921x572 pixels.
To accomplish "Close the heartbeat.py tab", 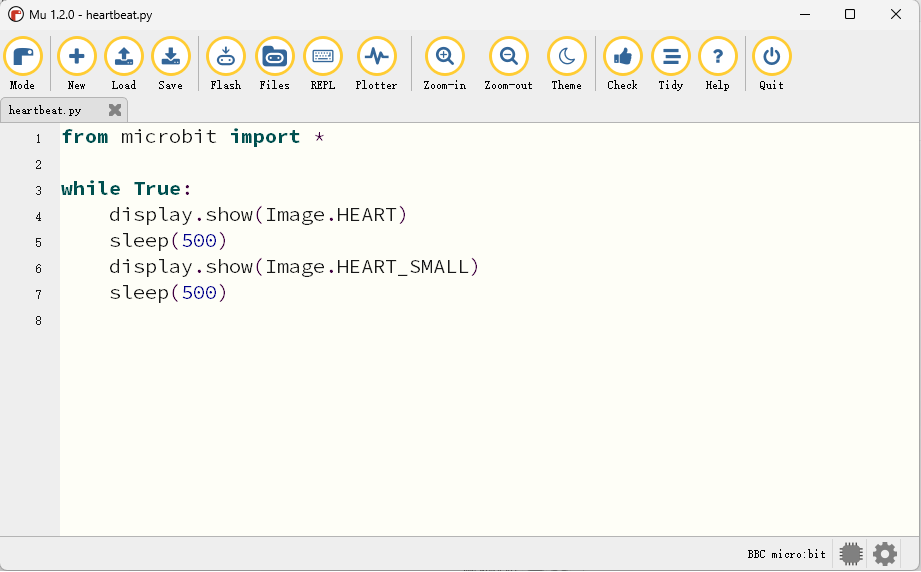I will pyautogui.click(x=115, y=110).
